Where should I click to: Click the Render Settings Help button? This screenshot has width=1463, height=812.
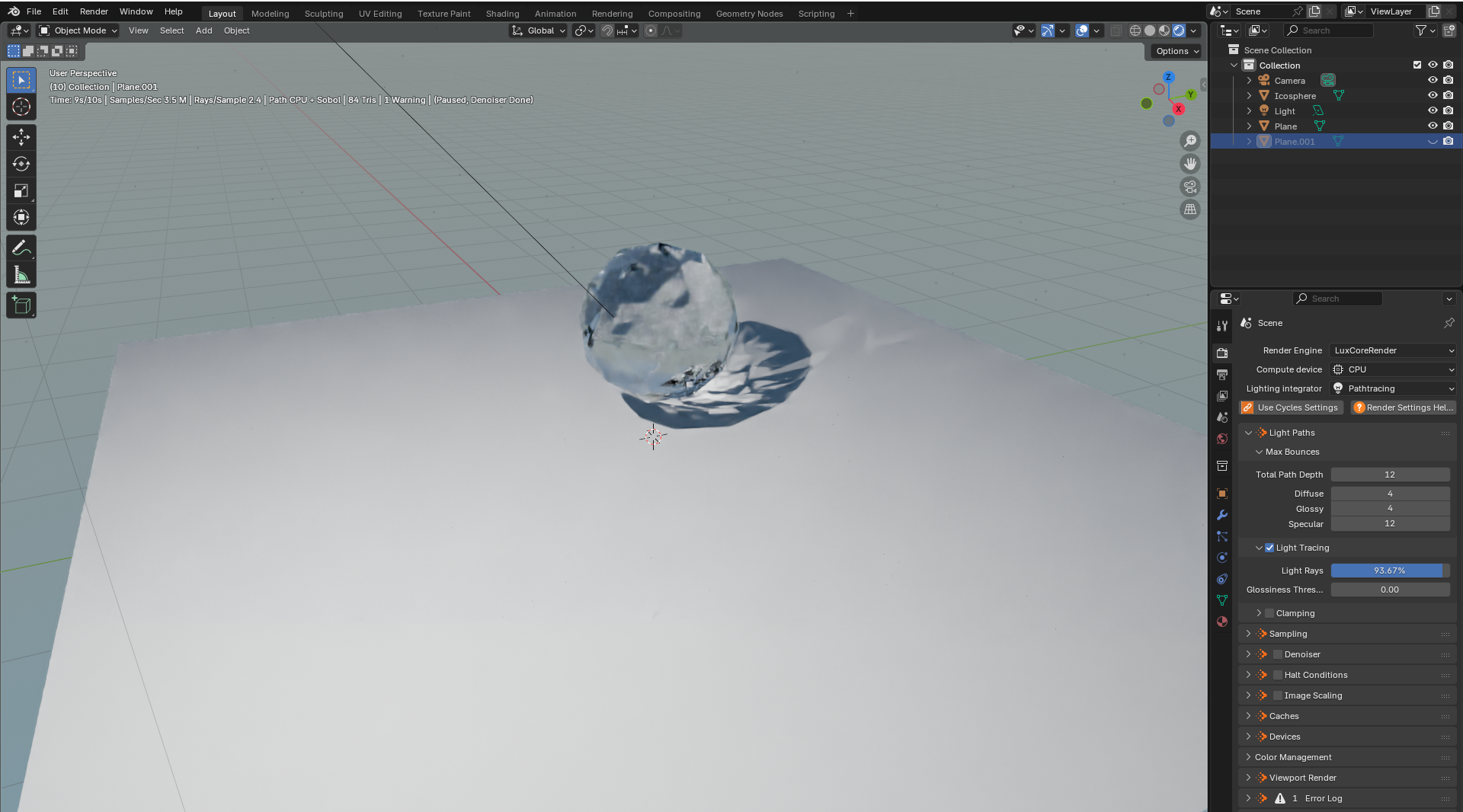(1403, 408)
